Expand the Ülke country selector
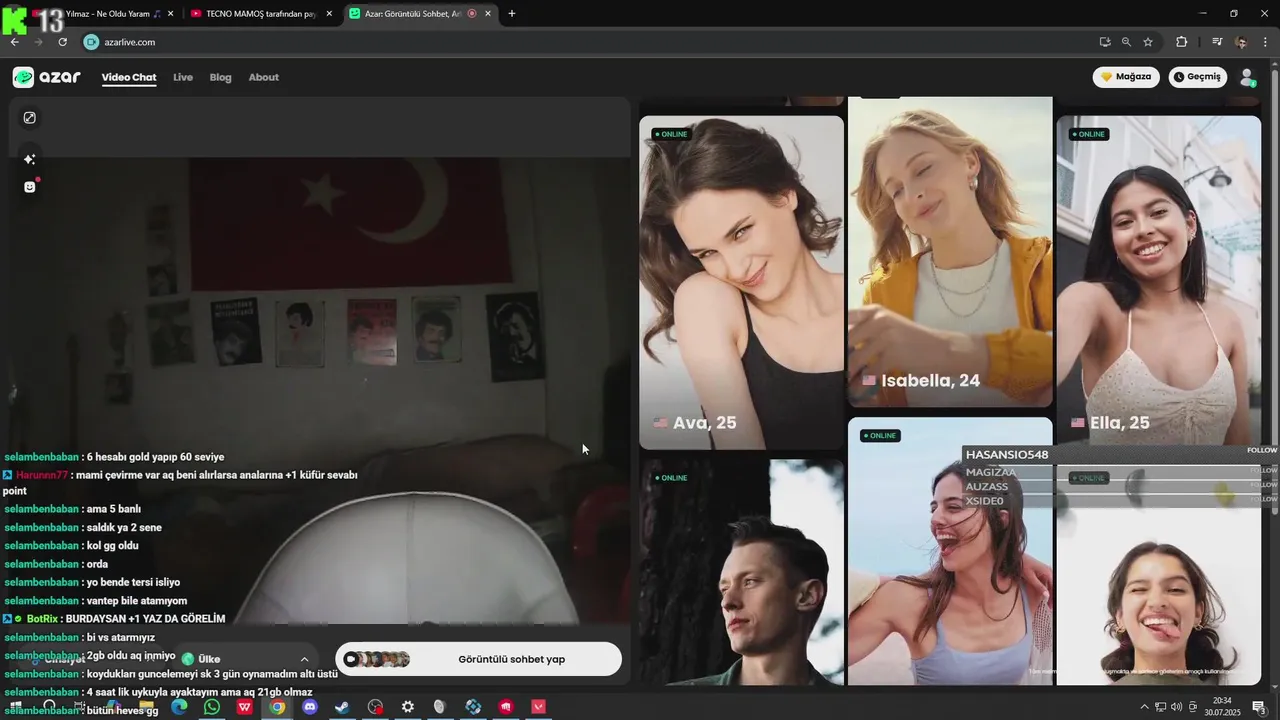Viewport: 1280px width, 720px height. click(245, 659)
